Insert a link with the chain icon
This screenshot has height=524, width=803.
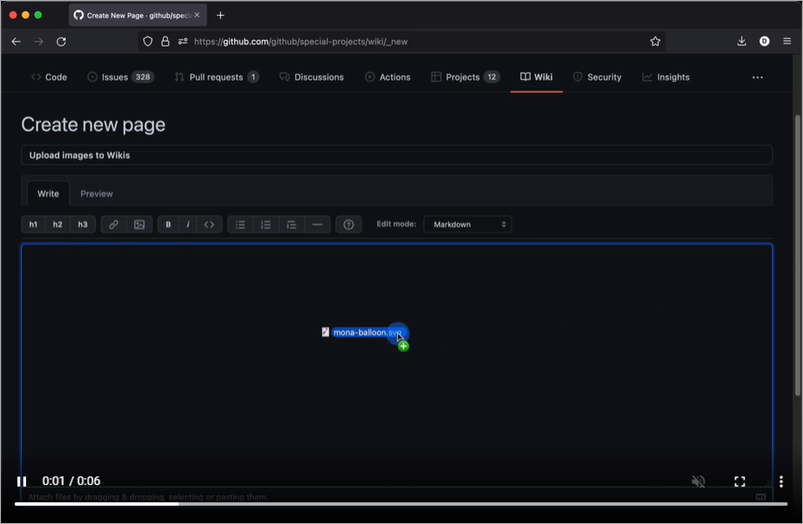(x=114, y=224)
